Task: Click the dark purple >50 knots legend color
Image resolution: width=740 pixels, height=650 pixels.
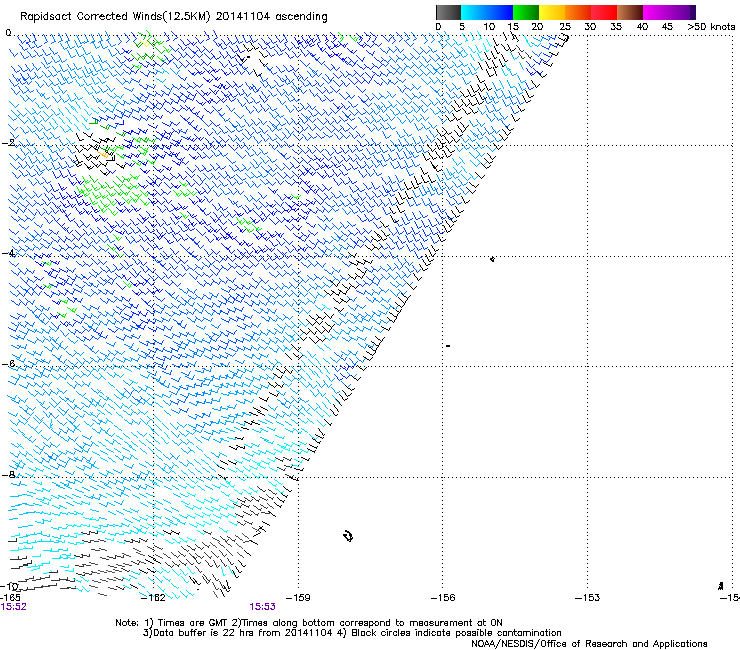Action: 693,12
